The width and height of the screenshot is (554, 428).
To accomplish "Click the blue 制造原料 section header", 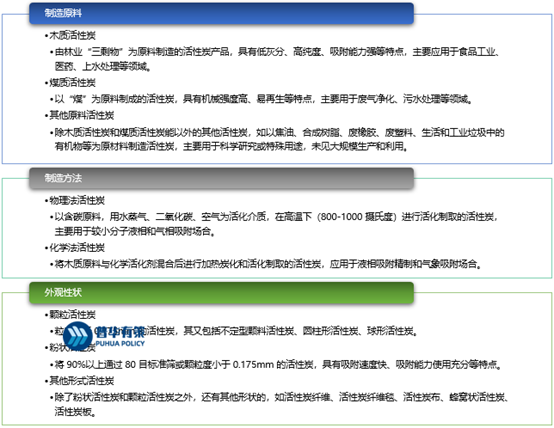I will (221, 13).
